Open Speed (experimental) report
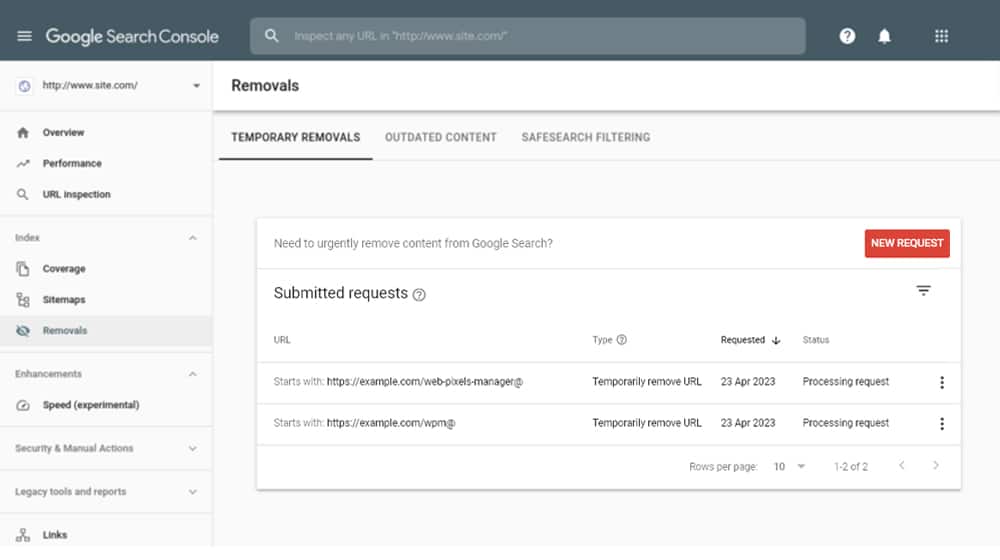 (91, 405)
